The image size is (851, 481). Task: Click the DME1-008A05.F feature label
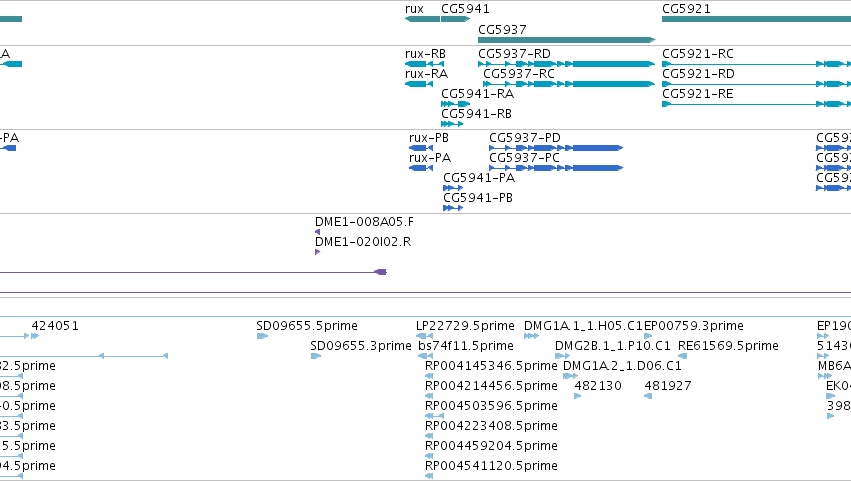click(x=364, y=222)
